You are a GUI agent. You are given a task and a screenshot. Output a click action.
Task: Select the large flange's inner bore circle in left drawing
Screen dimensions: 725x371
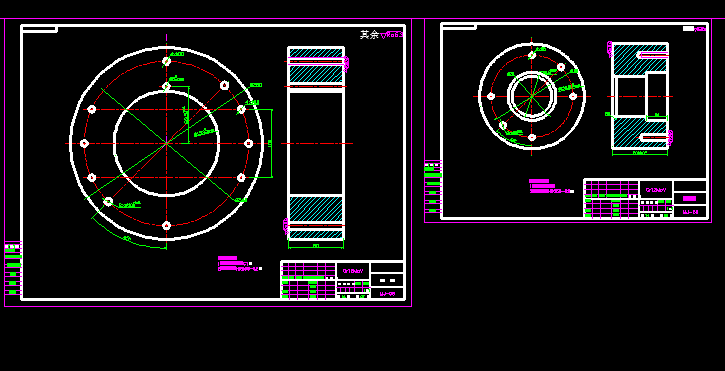coord(166,143)
